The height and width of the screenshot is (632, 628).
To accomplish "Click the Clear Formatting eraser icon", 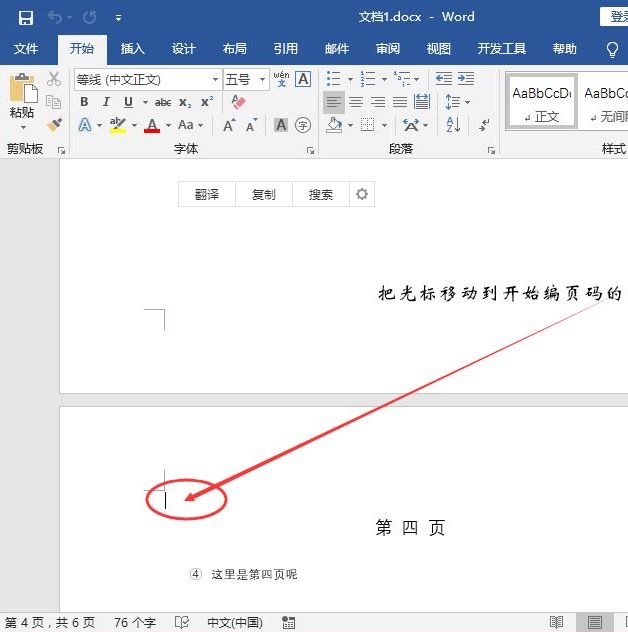I will [238, 102].
